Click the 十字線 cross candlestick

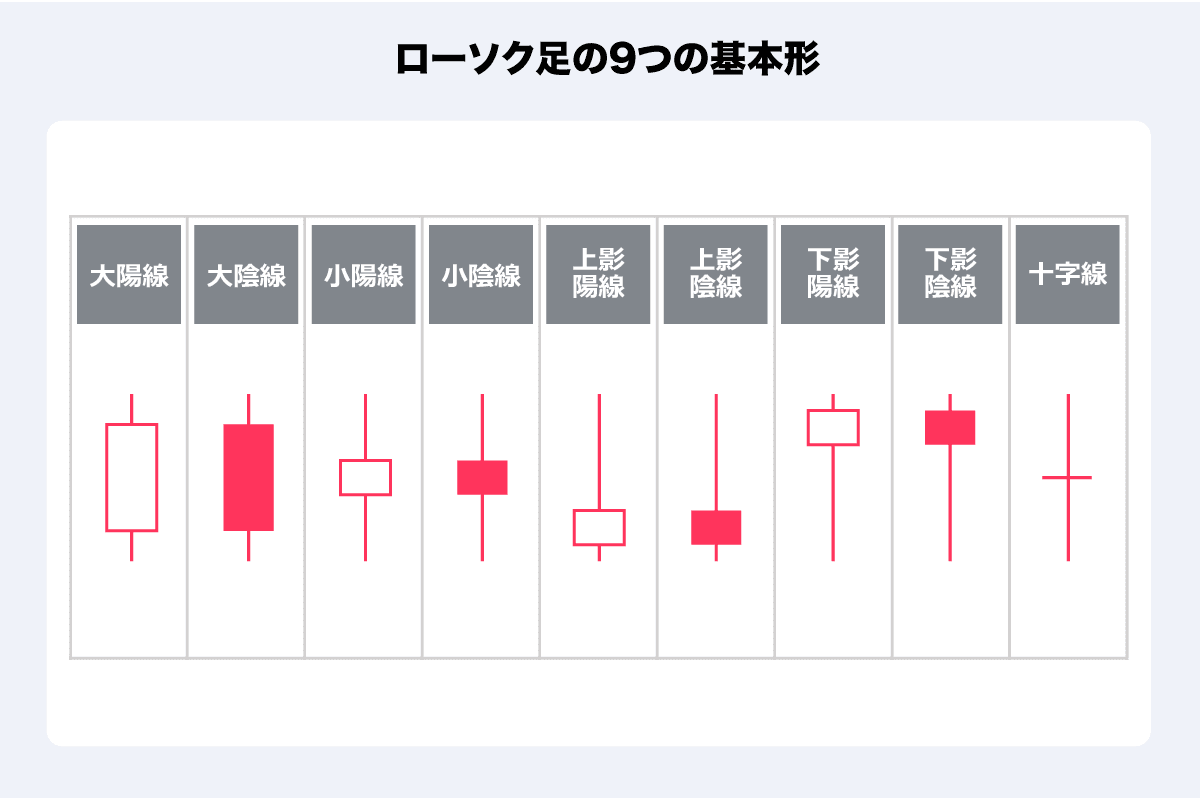(1068, 477)
